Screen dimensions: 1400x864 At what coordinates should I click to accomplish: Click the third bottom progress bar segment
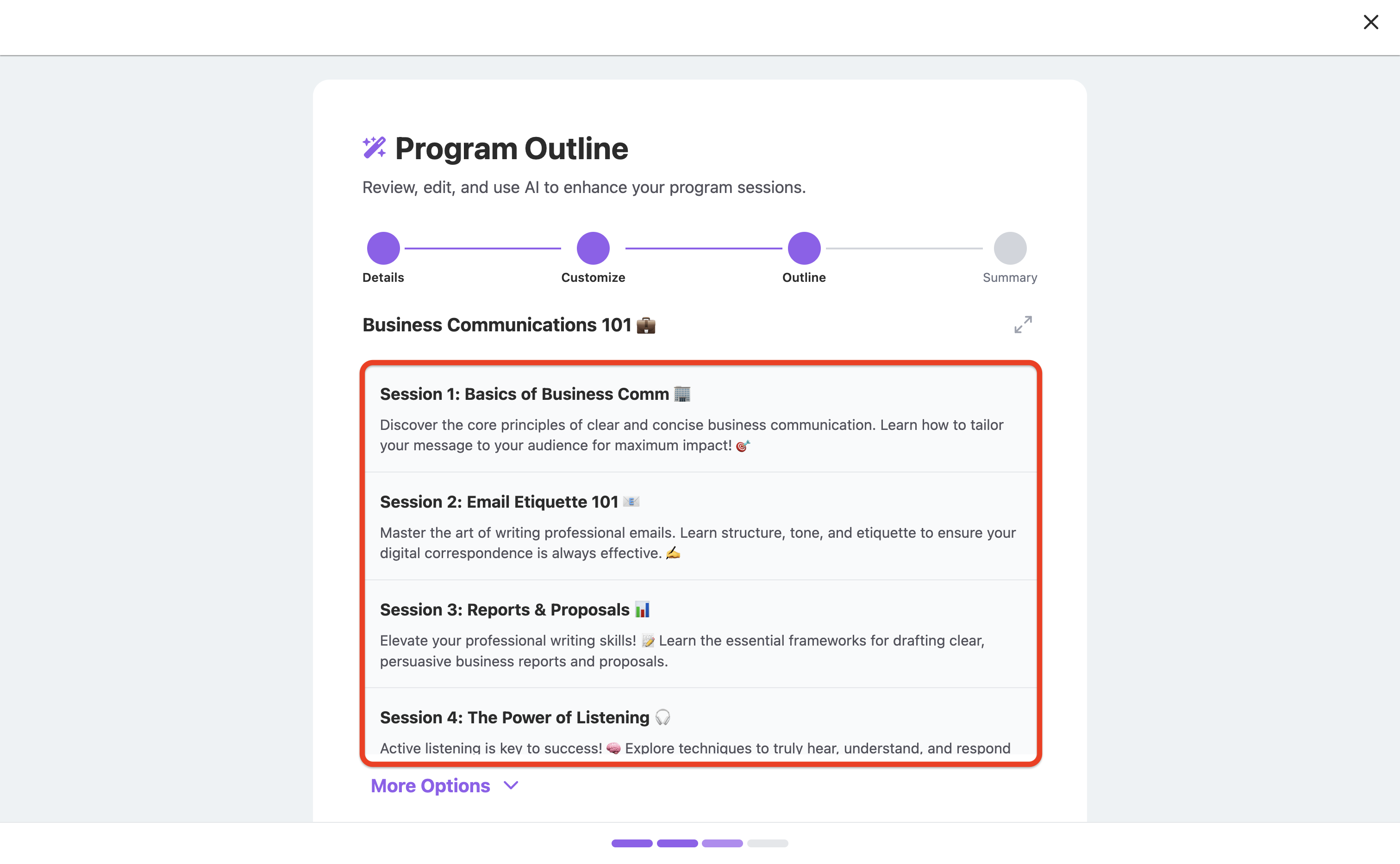pos(722,843)
